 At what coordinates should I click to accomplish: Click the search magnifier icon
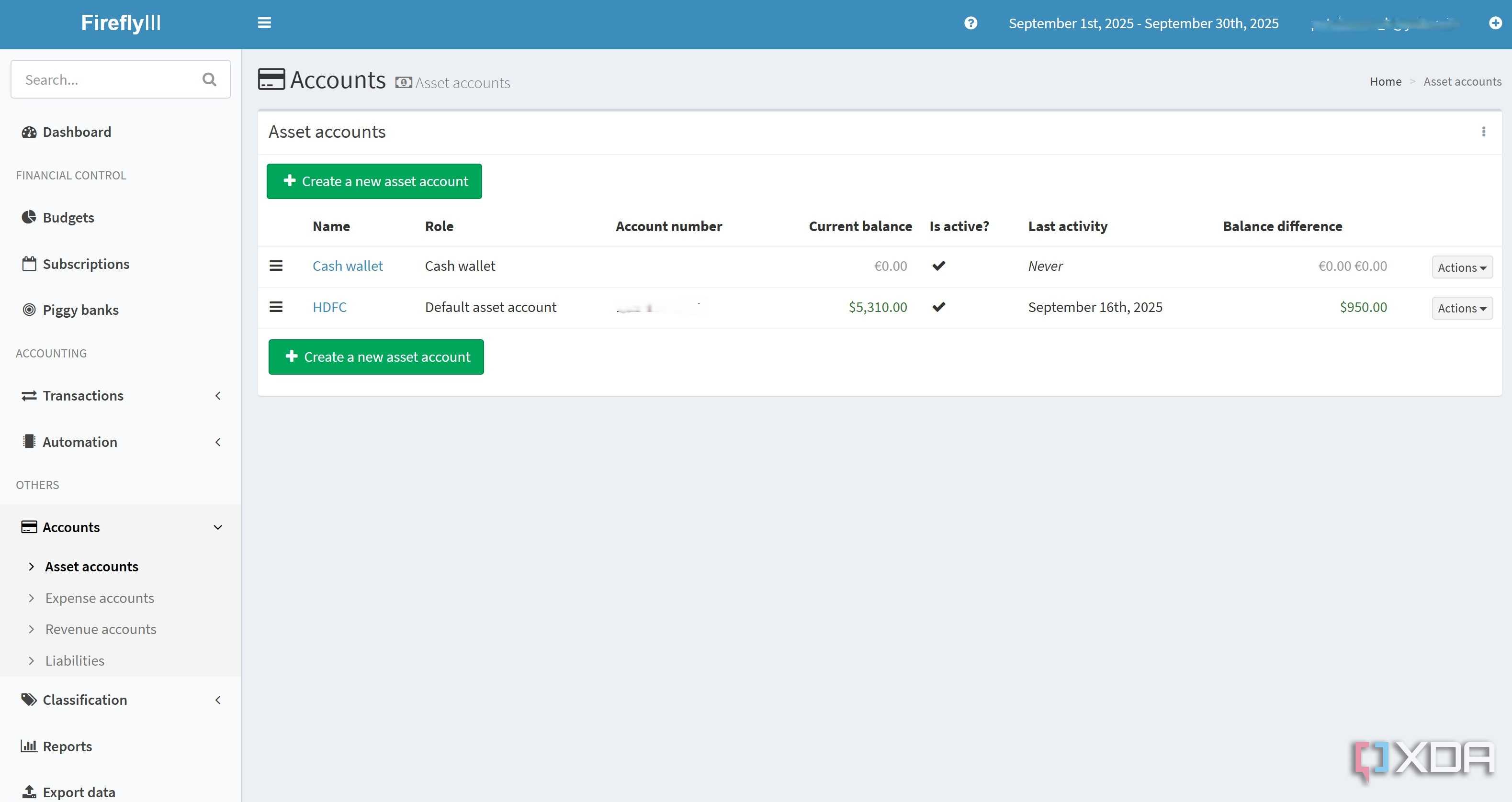(x=209, y=79)
